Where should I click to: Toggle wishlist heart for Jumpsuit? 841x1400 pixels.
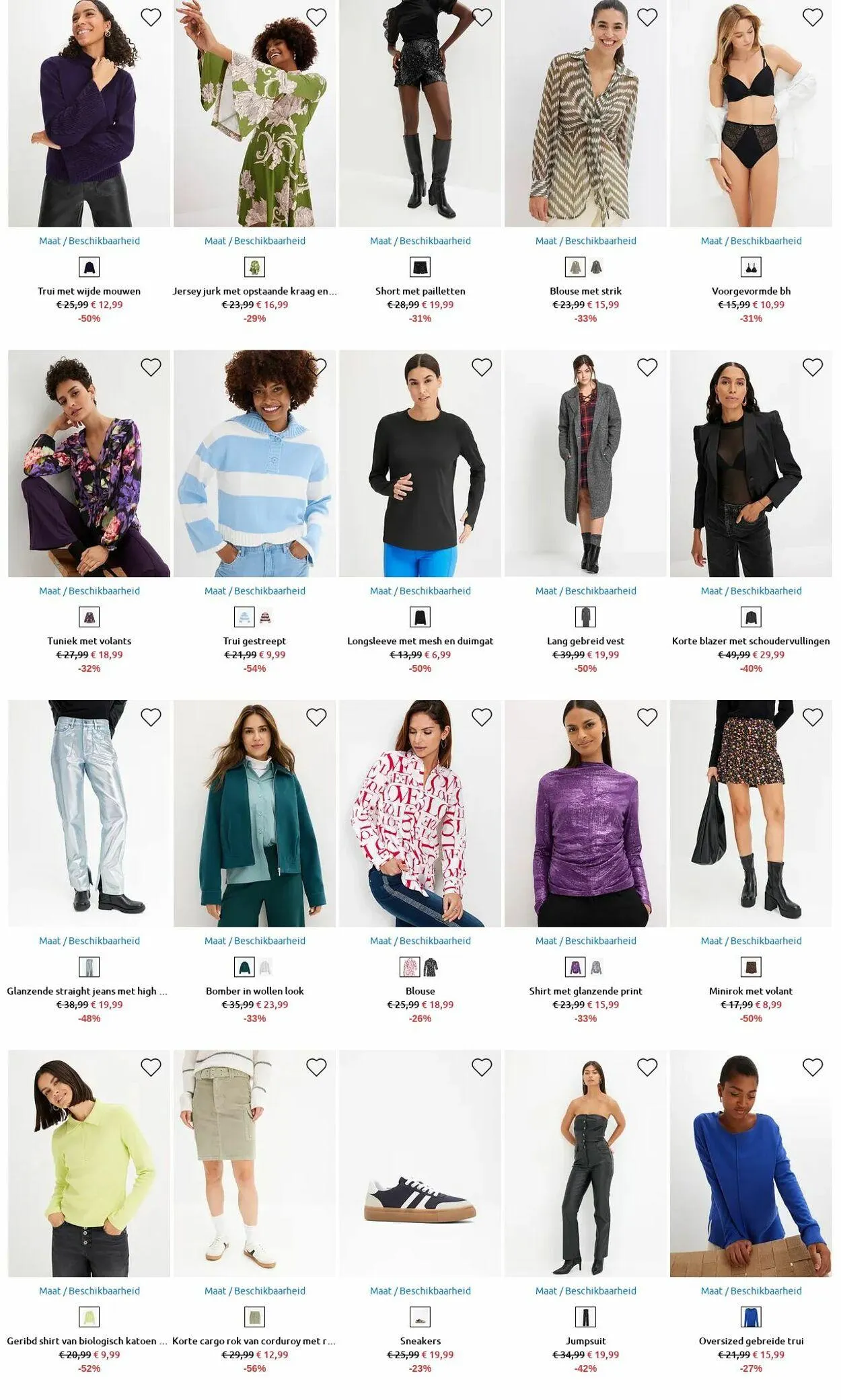click(647, 1067)
